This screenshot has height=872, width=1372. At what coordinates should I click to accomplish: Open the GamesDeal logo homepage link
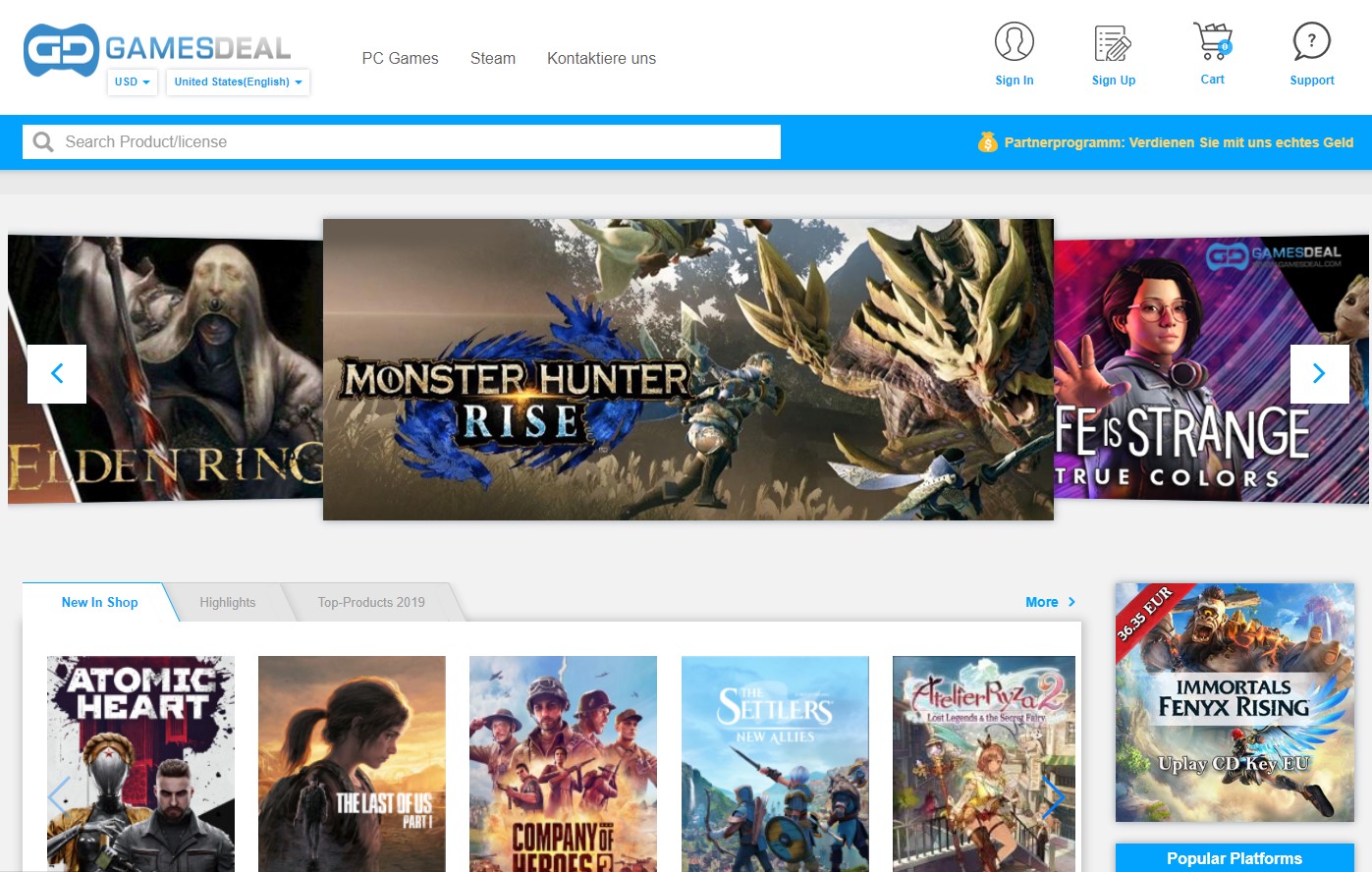157,49
